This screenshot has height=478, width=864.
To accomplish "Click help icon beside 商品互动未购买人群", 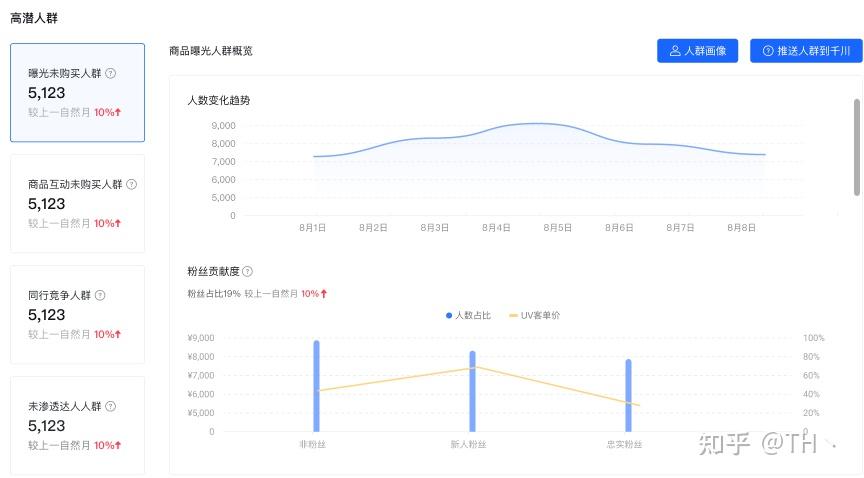I will point(132,184).
